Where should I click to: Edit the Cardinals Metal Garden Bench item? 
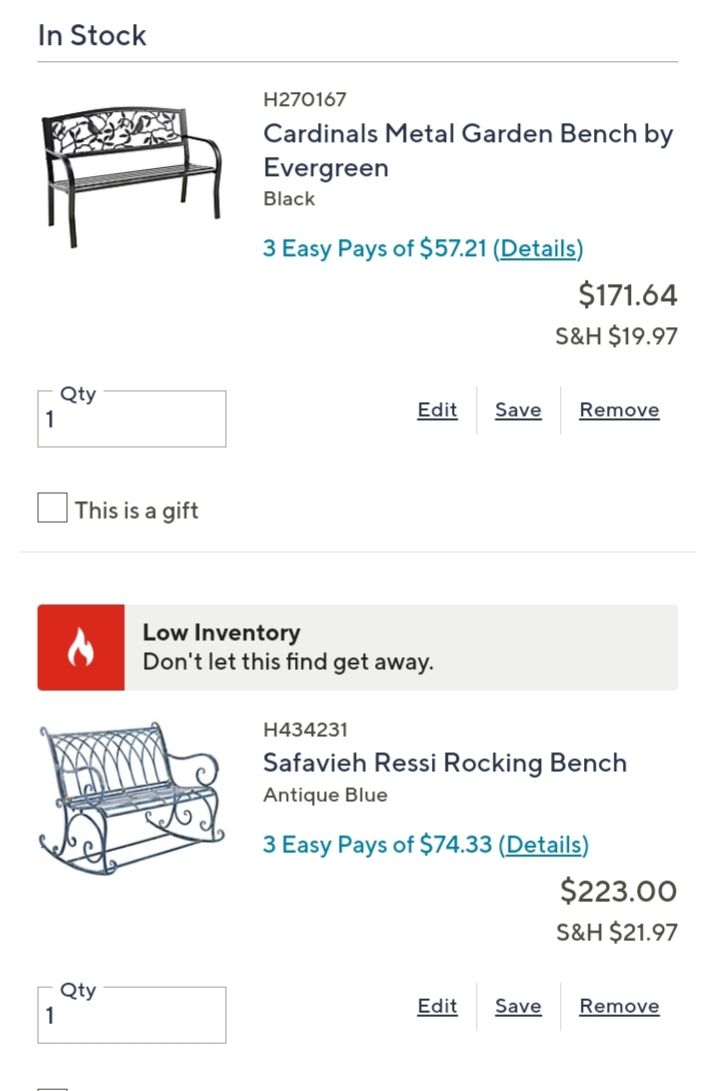436,410
